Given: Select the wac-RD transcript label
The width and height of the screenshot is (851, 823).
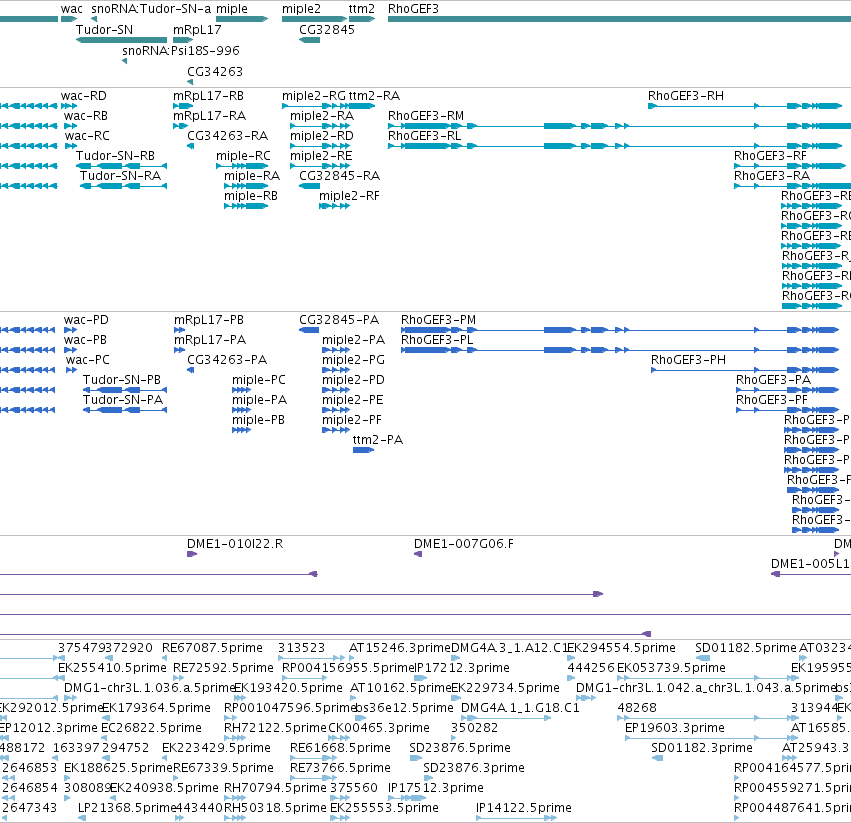Looking at the screenshot, I should point(84,96).
